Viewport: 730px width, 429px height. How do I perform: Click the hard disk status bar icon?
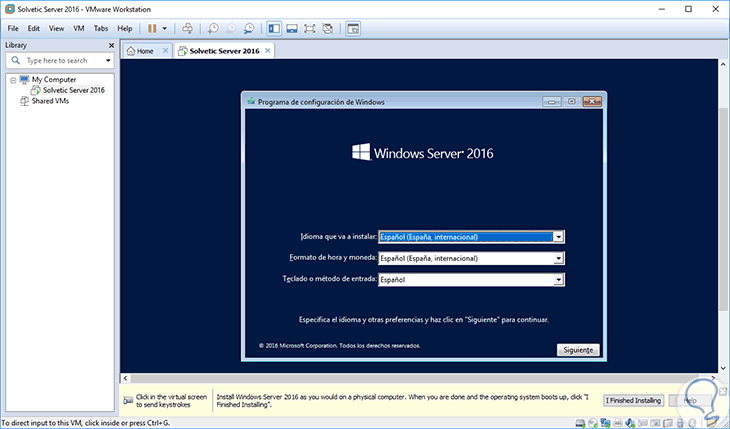click(x=580, y=423)
